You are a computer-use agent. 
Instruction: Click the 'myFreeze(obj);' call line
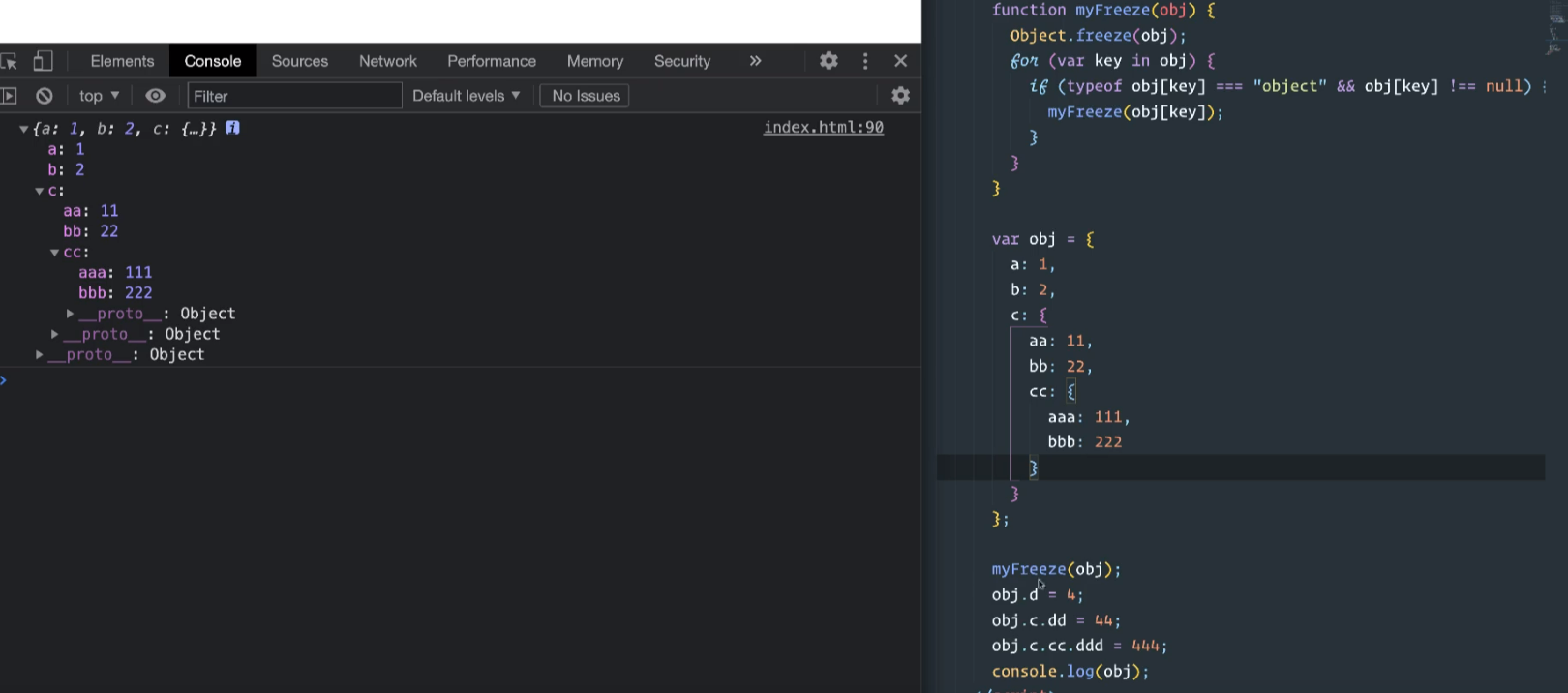1056,569
